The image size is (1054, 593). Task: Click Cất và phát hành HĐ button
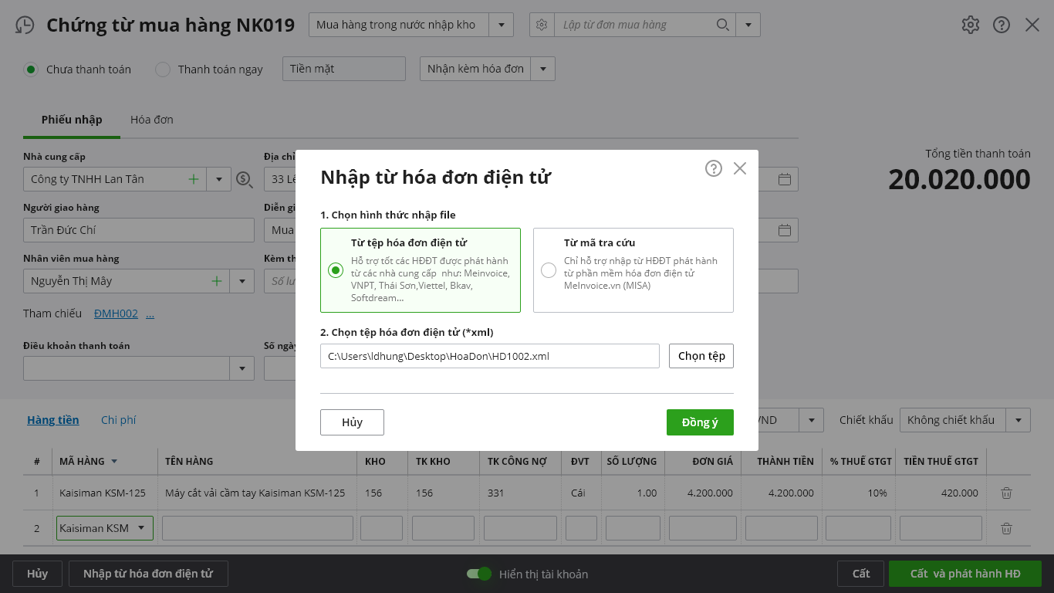coord(965,574)
